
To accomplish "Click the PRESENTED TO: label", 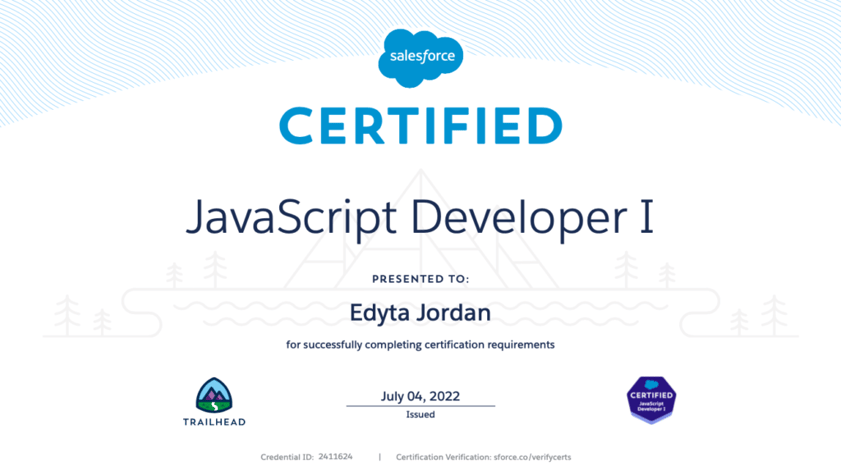I will click(x=420, y=279).
